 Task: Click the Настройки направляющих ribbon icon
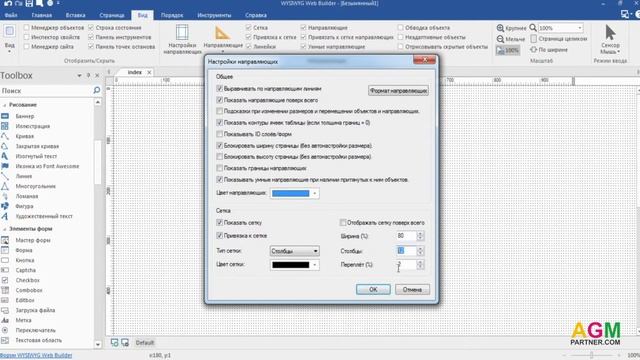(x=182, y=33)
